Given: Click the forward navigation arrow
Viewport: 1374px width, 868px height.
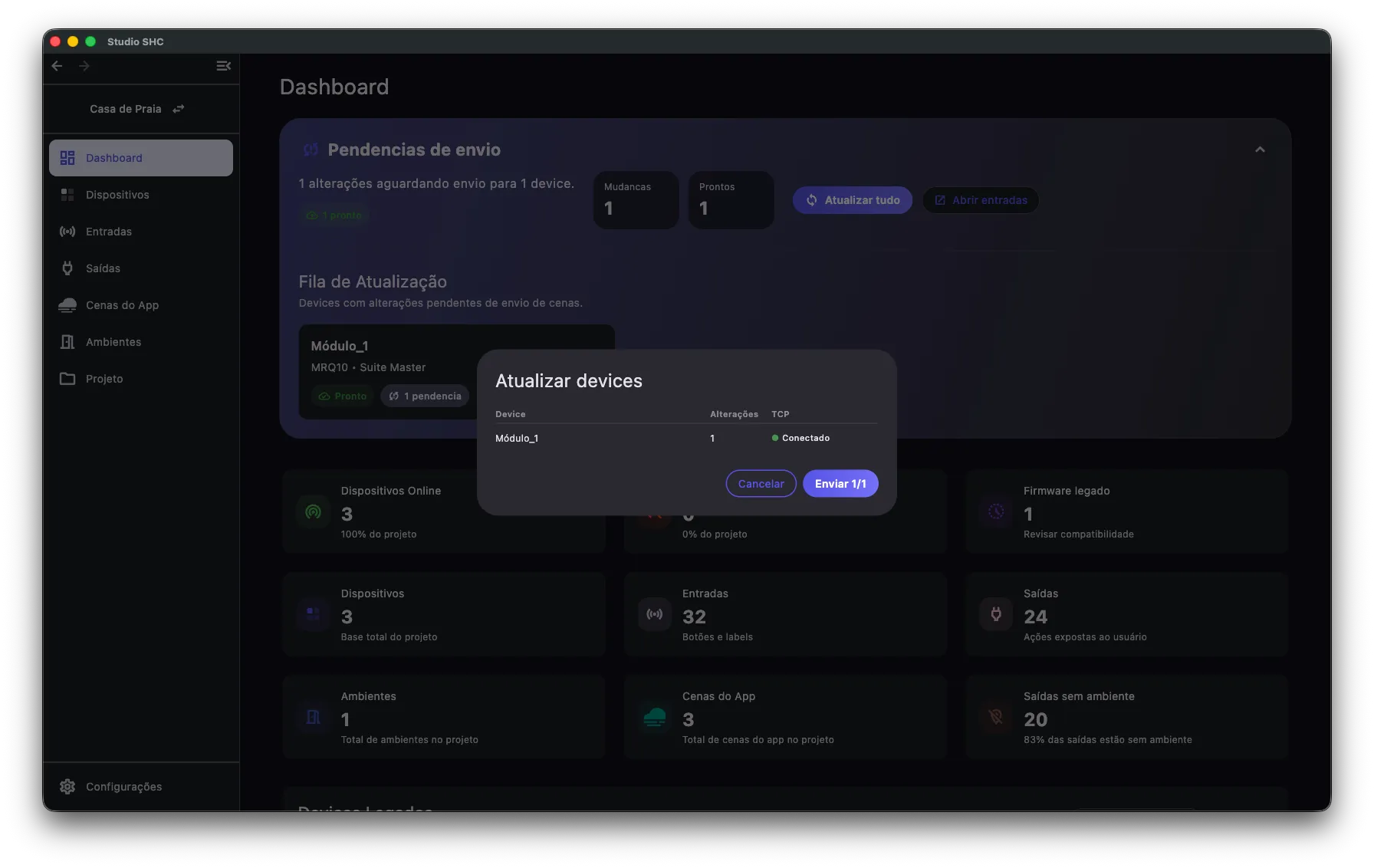Looking at the screenshot, I should coord(84,66).
